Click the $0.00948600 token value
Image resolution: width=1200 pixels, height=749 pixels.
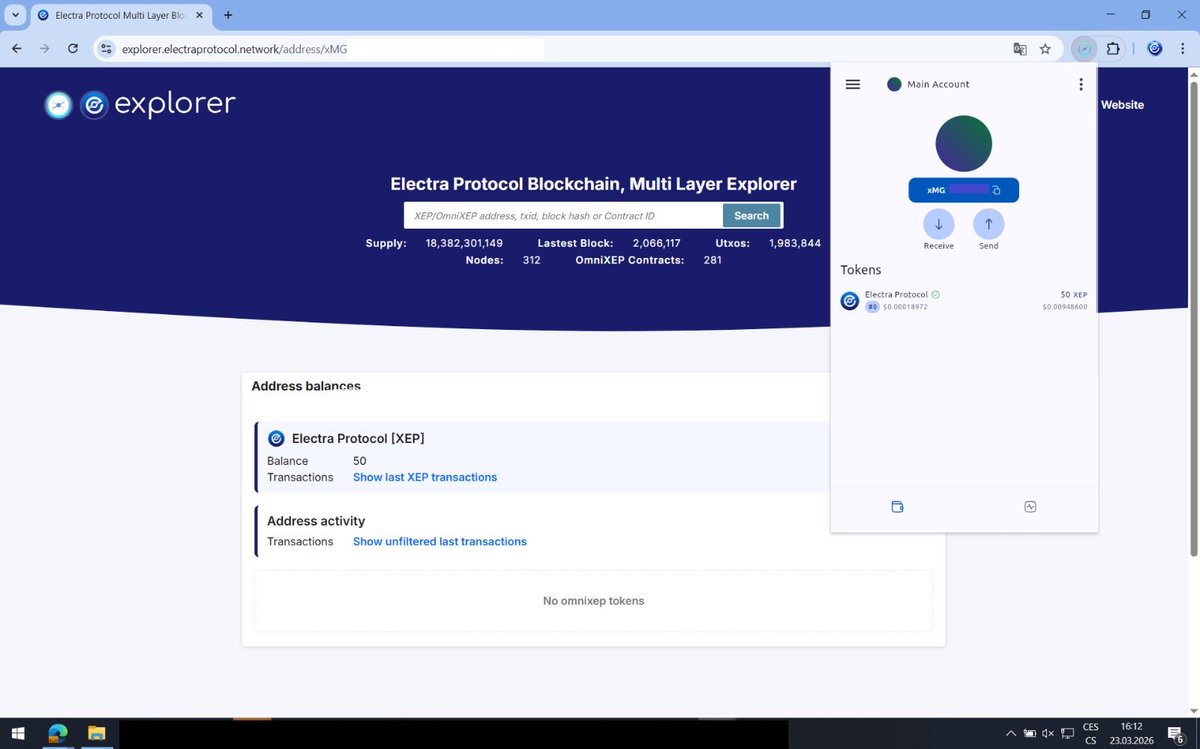(1064, 307)
